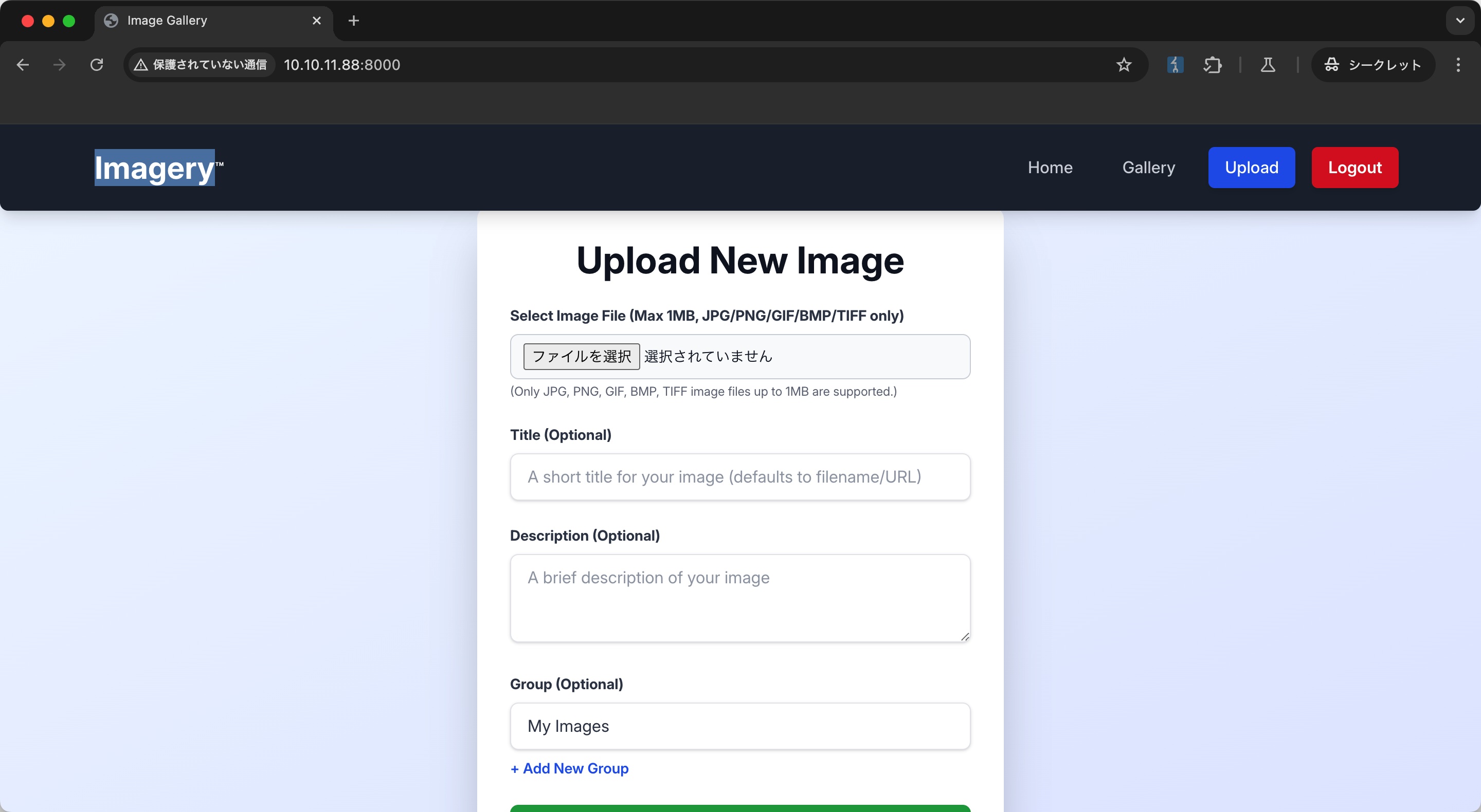Go to the Home nav item

coord(1050,167)
